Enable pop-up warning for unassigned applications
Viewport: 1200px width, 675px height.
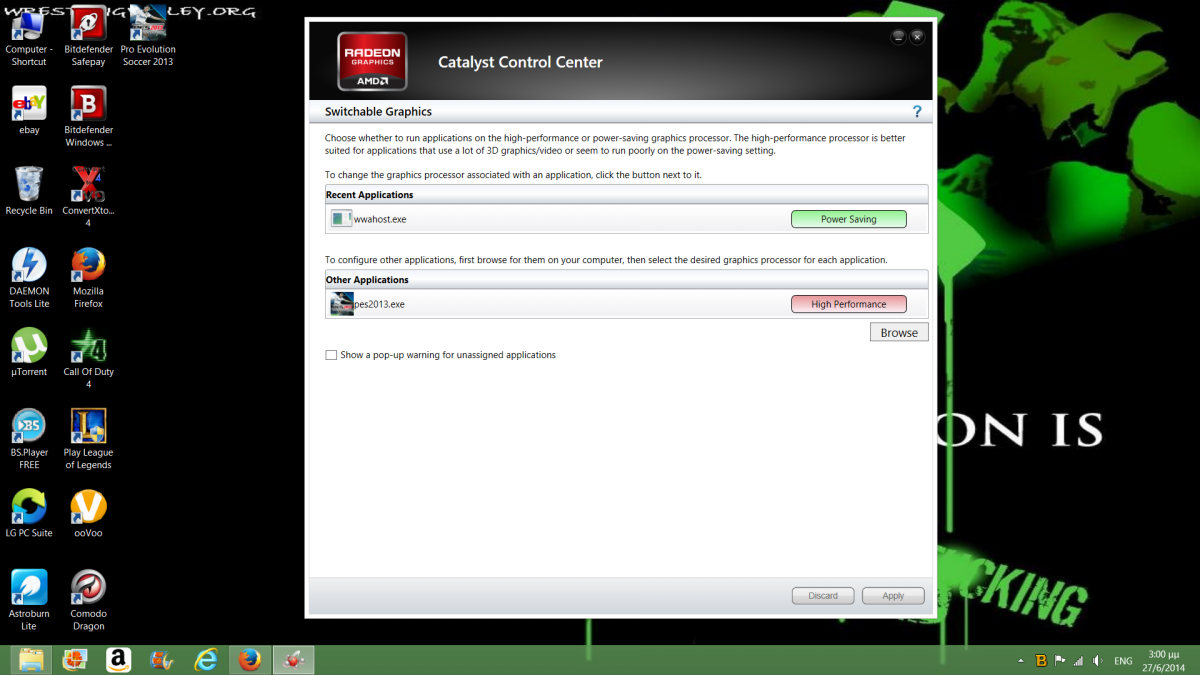click(x=331, y=355)
